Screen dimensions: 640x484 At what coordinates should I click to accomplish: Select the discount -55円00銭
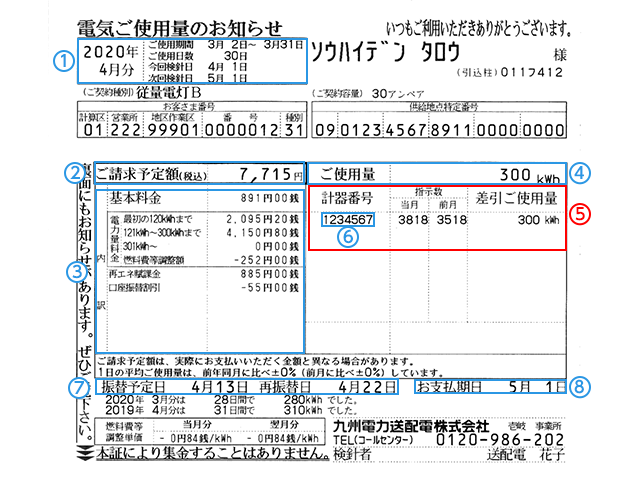coord(270,288)
